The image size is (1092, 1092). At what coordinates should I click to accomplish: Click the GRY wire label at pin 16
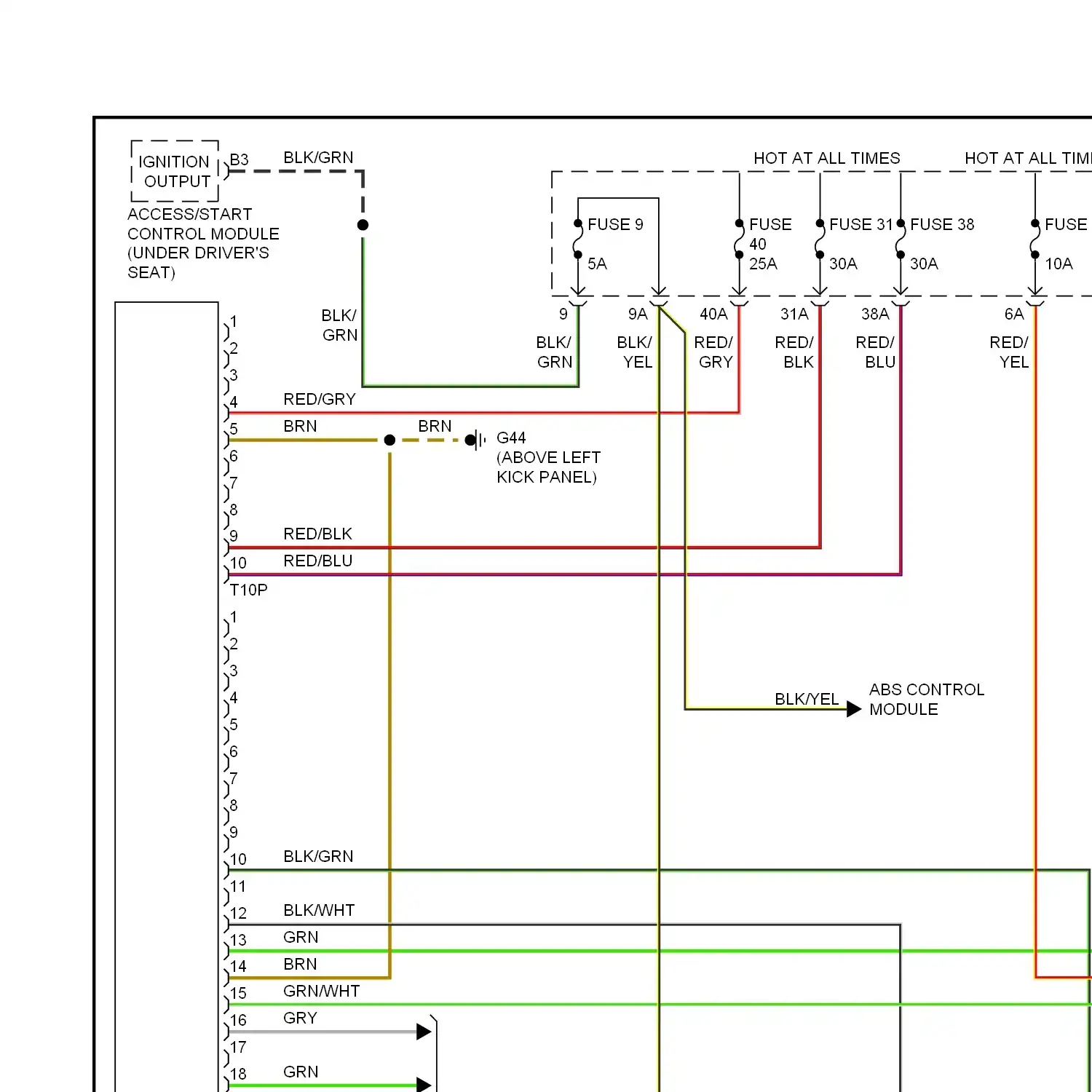pyautogui.click(x=300, y=1018)
